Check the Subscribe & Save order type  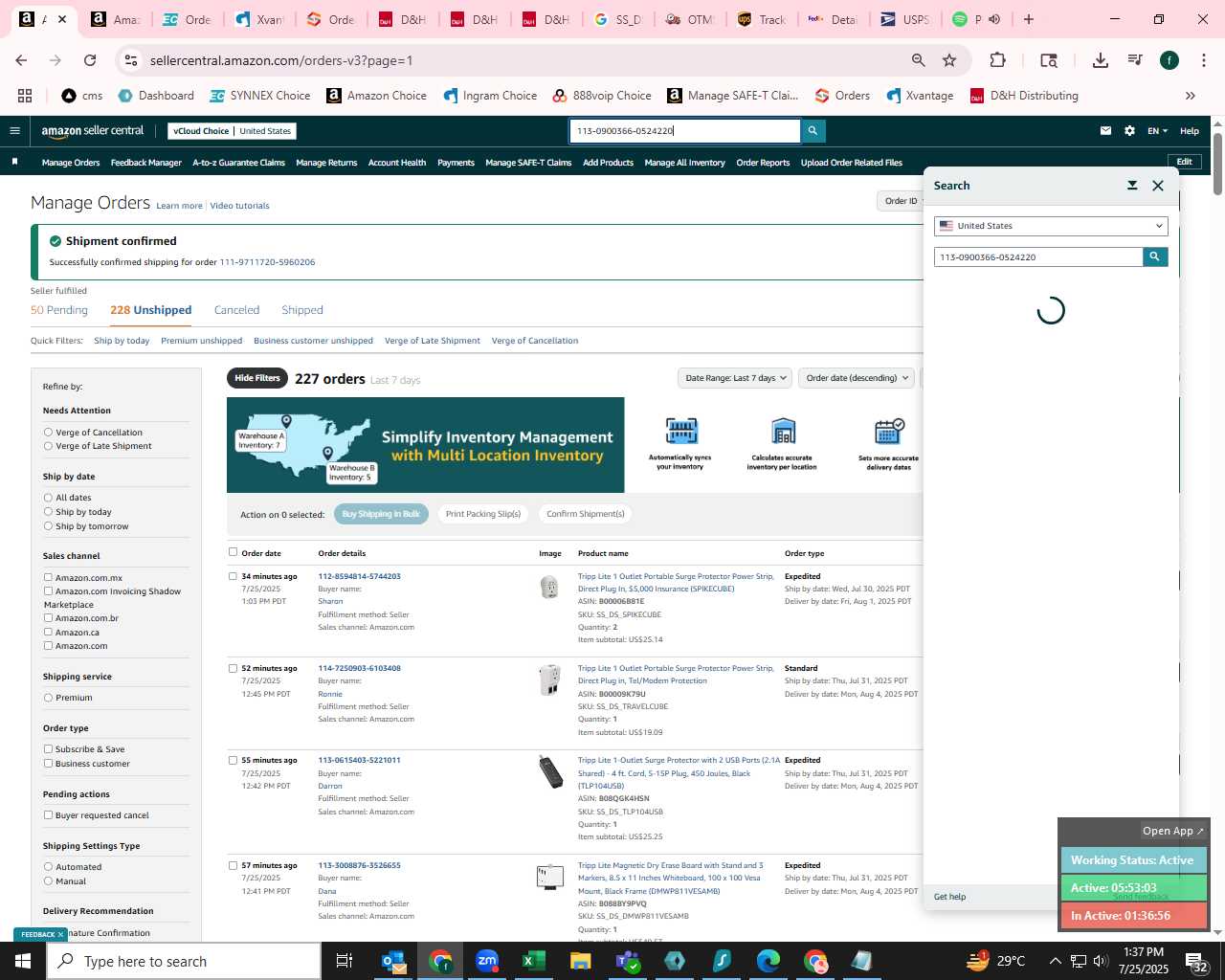[48, 749]
